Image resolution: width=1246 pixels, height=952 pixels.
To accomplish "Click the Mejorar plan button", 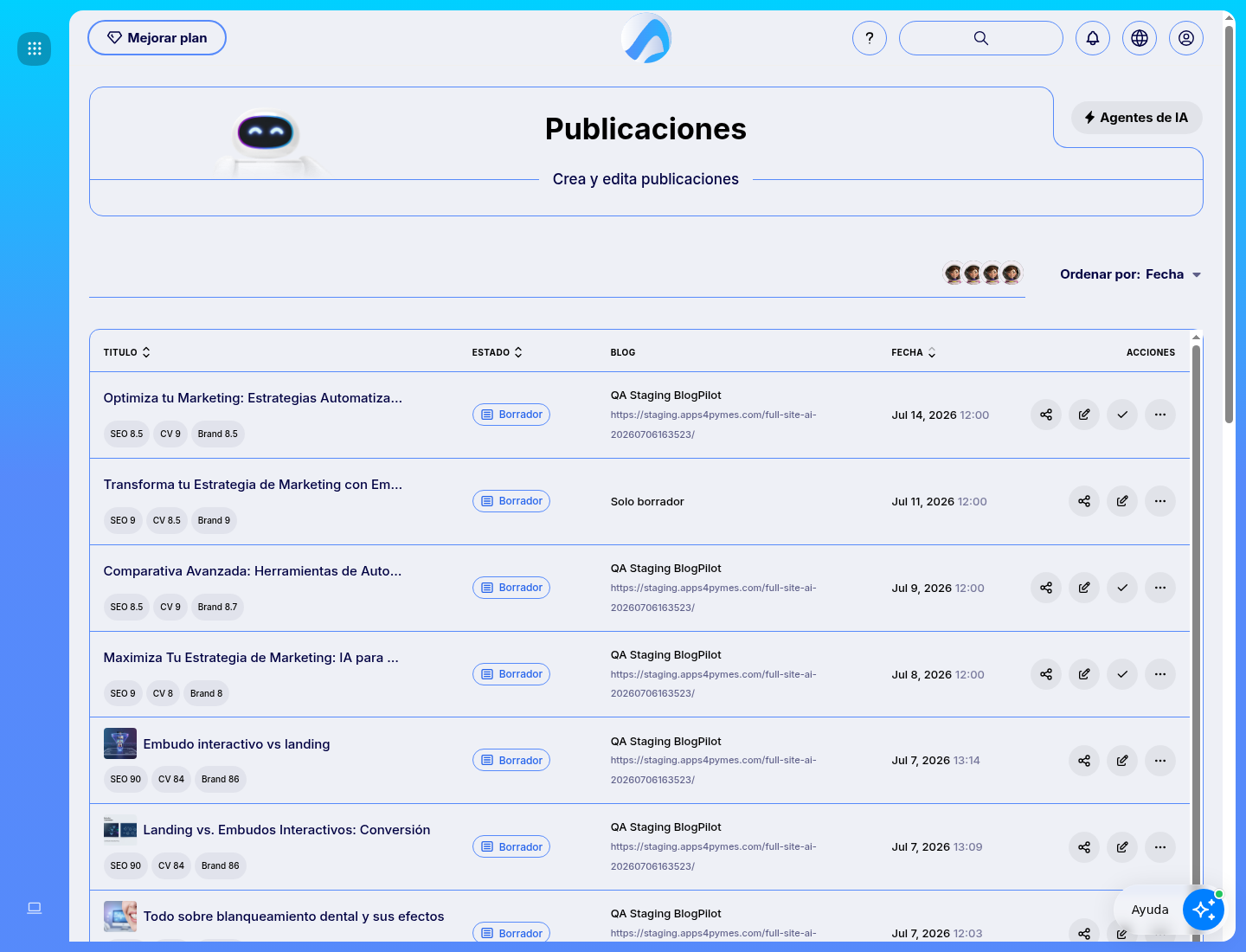I will 157,38.
